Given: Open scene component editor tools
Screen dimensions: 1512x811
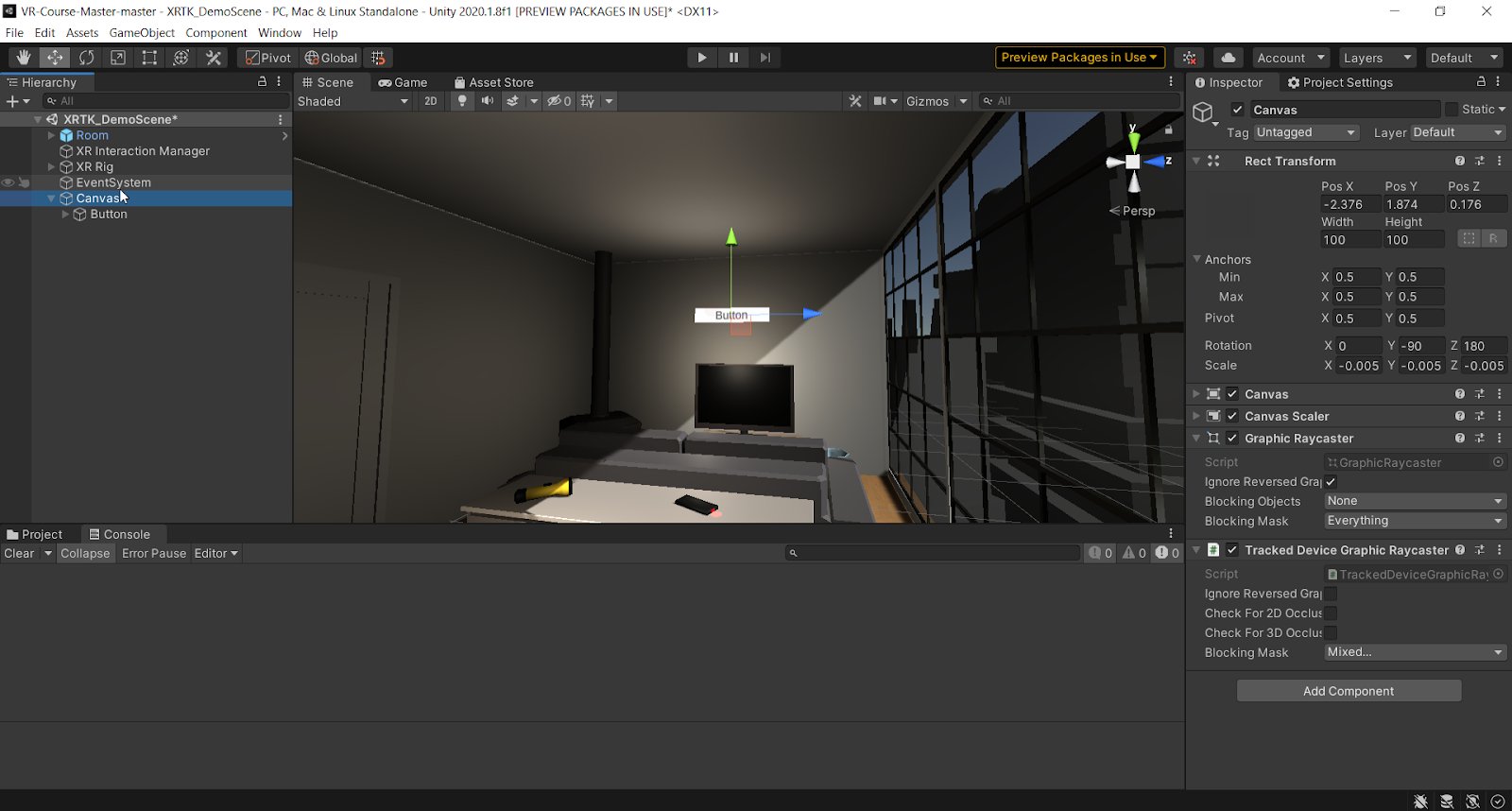Looking at the screenshot, I should (855, 101).
